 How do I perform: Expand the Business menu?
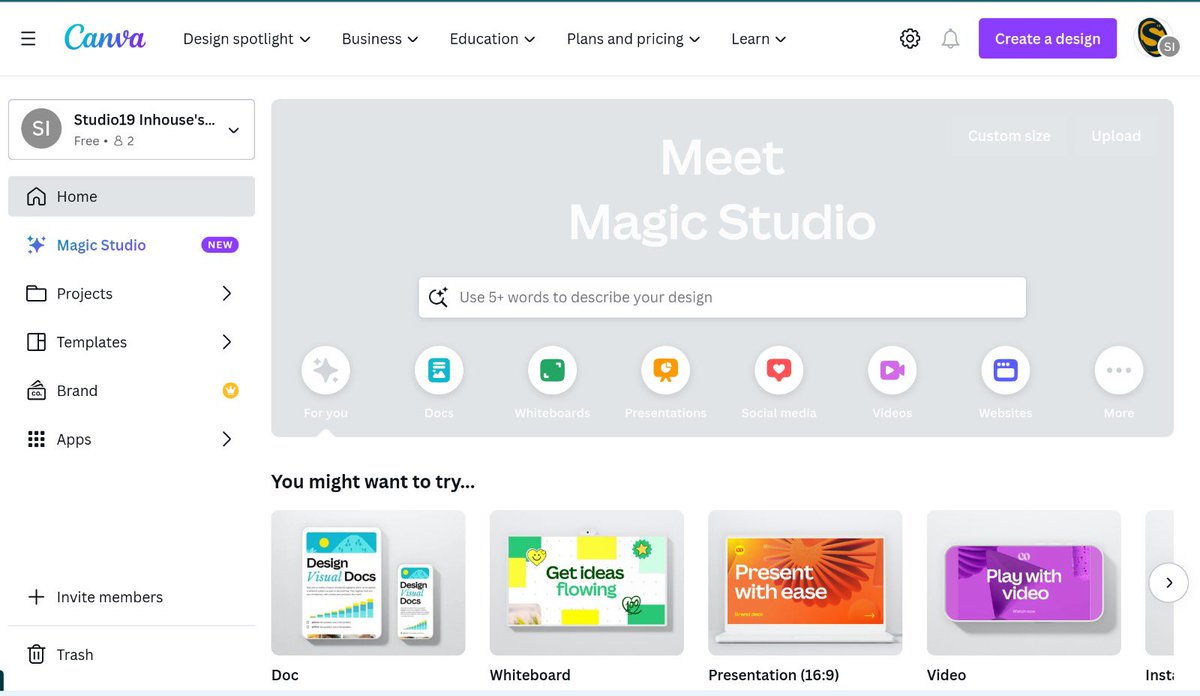click(380, 39)
